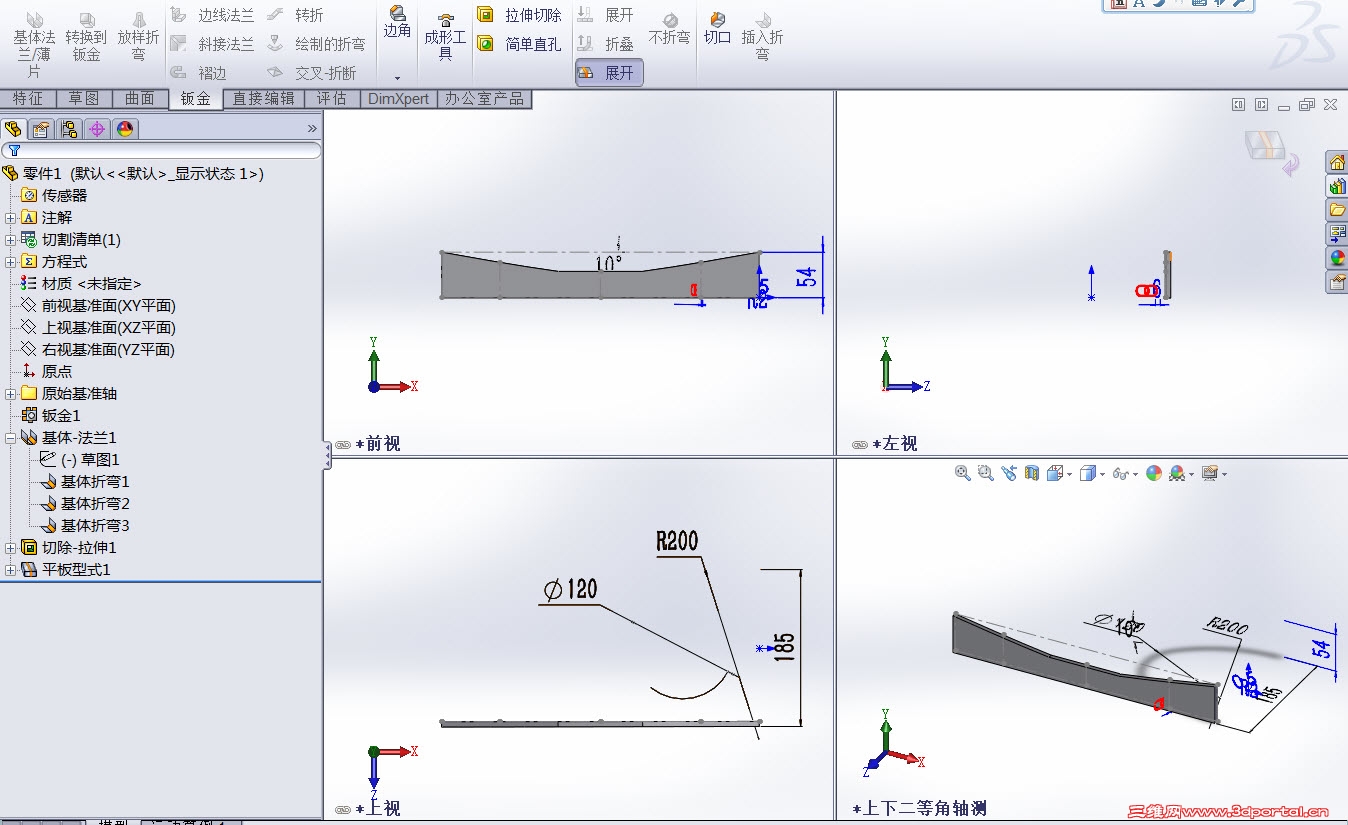Select Extruded Cut (拉伸切除)
This screenshot has height=825, width=1348.
519,15
